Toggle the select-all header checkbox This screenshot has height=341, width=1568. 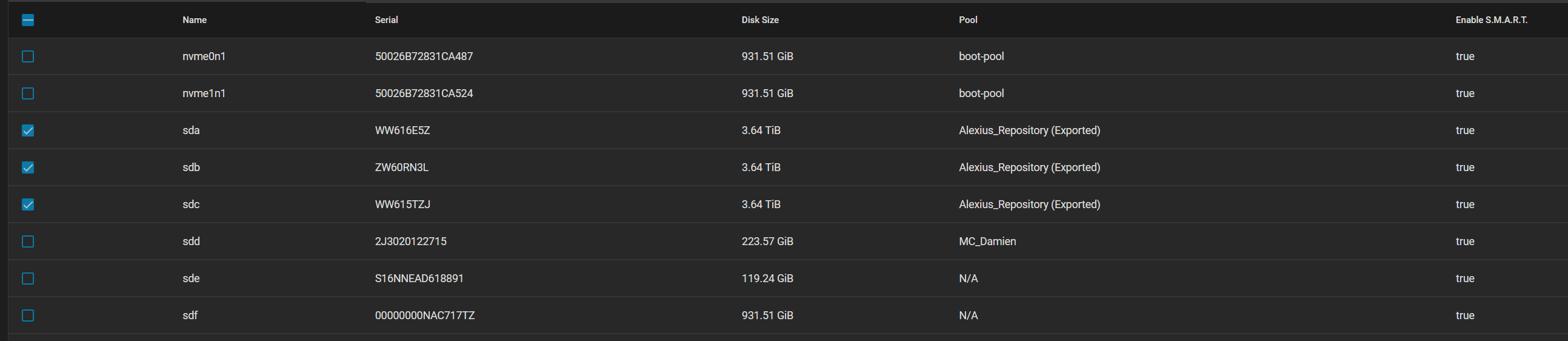click(x=28, y=20)
